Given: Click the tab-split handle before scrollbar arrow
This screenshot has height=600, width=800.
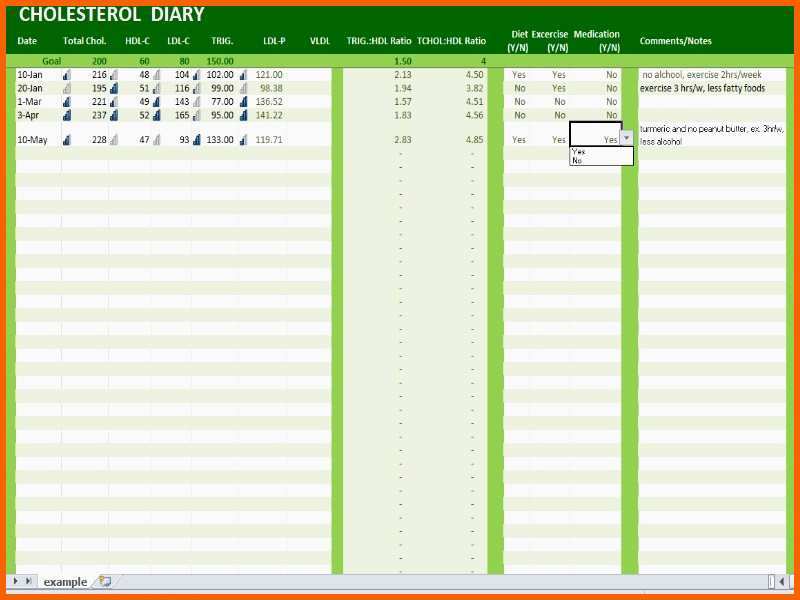Looking at the screenshot, I should coord(771,581).
